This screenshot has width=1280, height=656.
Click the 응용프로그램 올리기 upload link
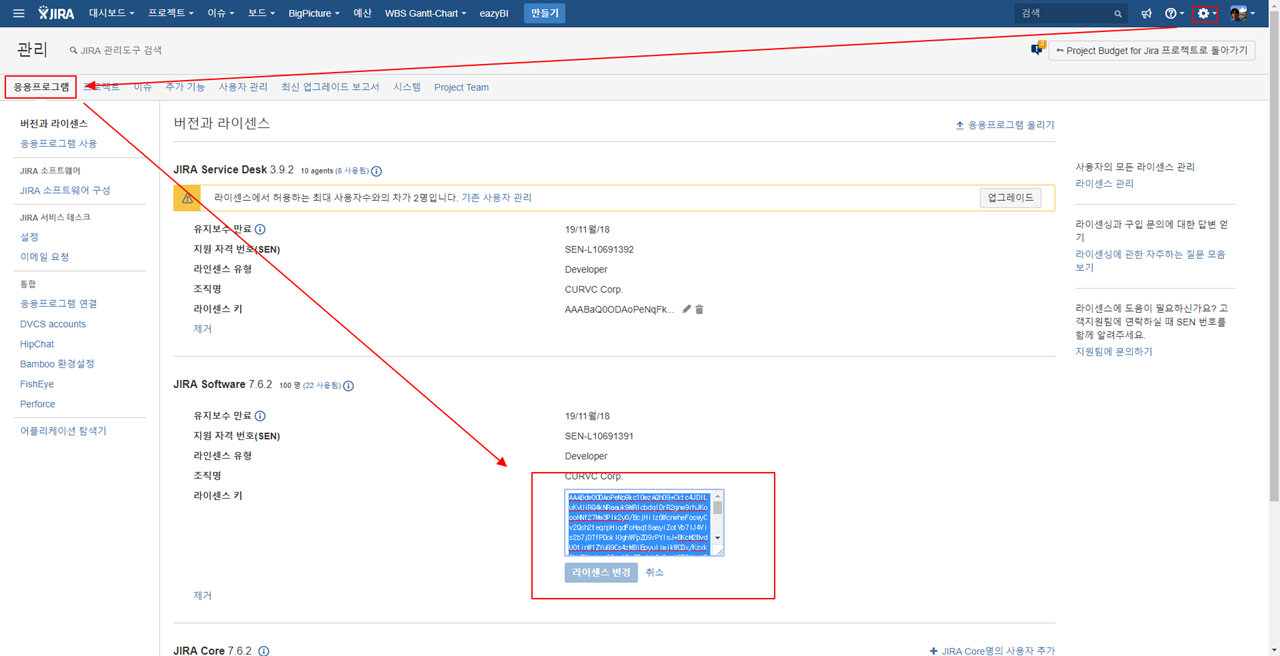click(x=1005, y=125)
